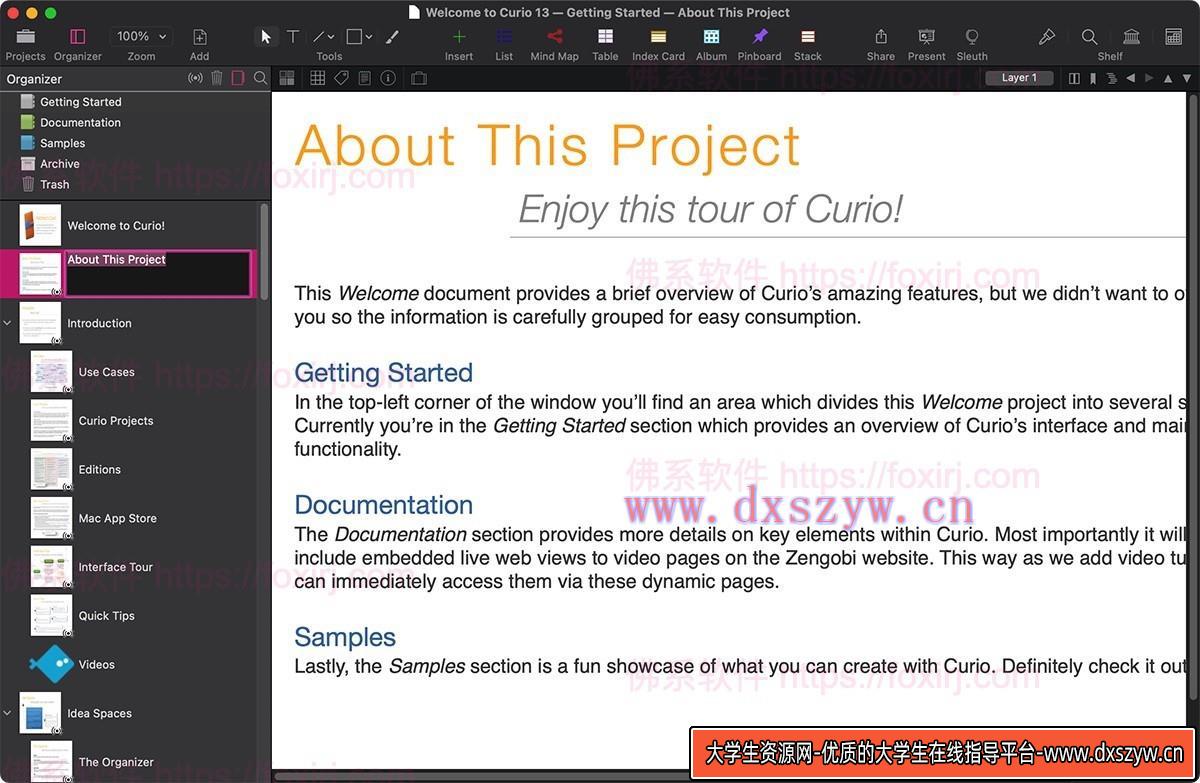The width and height of the screenshot is (1200, 783).
Task: Show the info circle icon panel
Action: [x=388, y=78]
